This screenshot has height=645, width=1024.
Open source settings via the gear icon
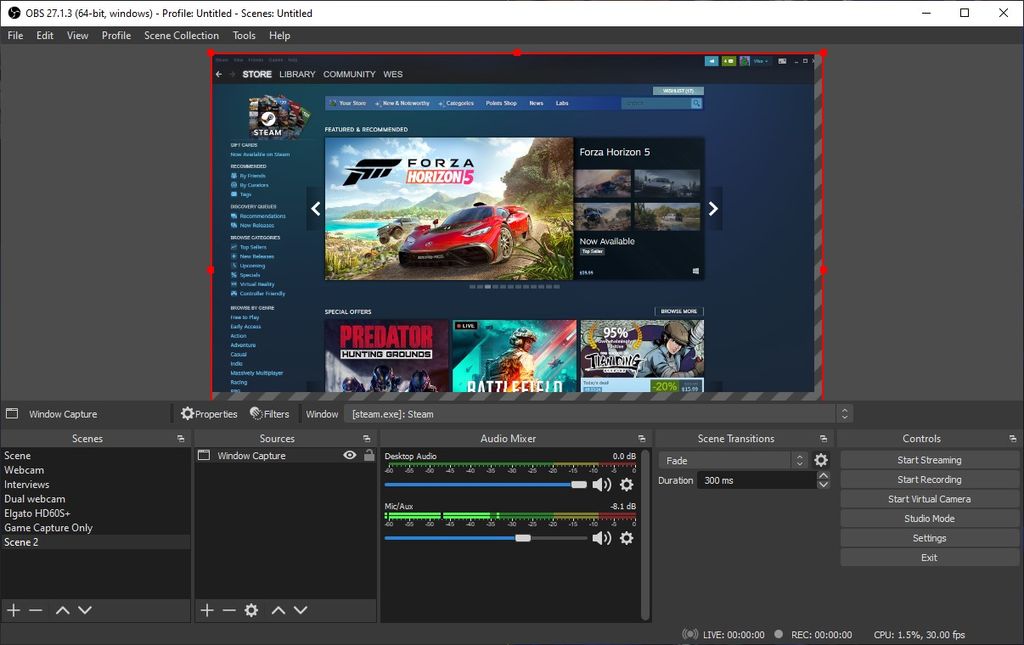[x=251, y=610]
